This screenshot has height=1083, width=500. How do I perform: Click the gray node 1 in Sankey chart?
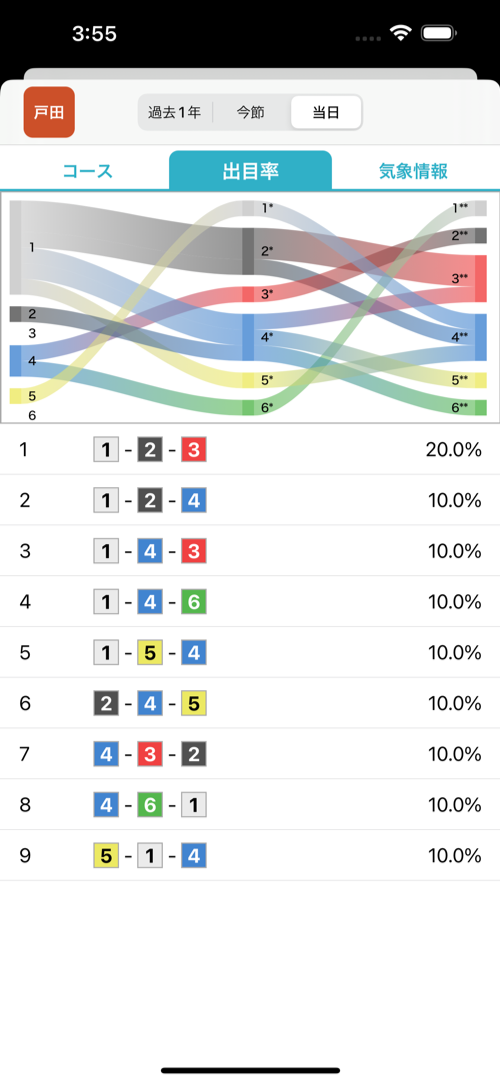pos(16,247)
